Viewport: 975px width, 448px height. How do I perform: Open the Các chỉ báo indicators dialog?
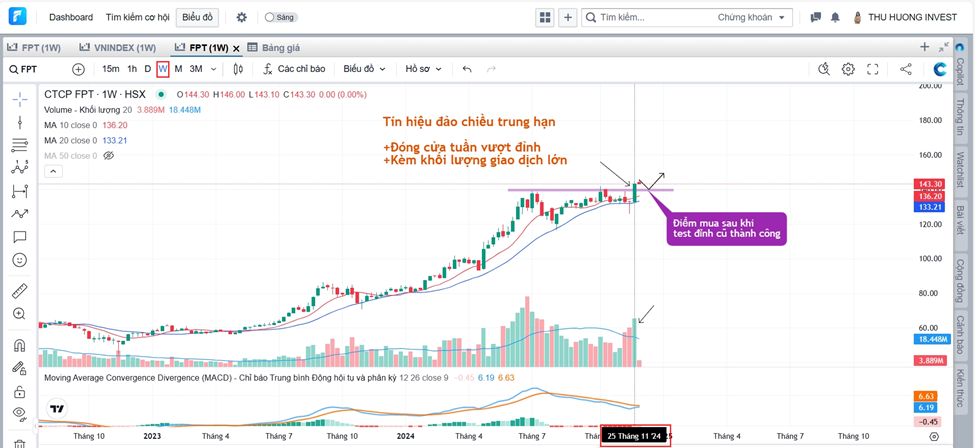click(x=293, y=69)
